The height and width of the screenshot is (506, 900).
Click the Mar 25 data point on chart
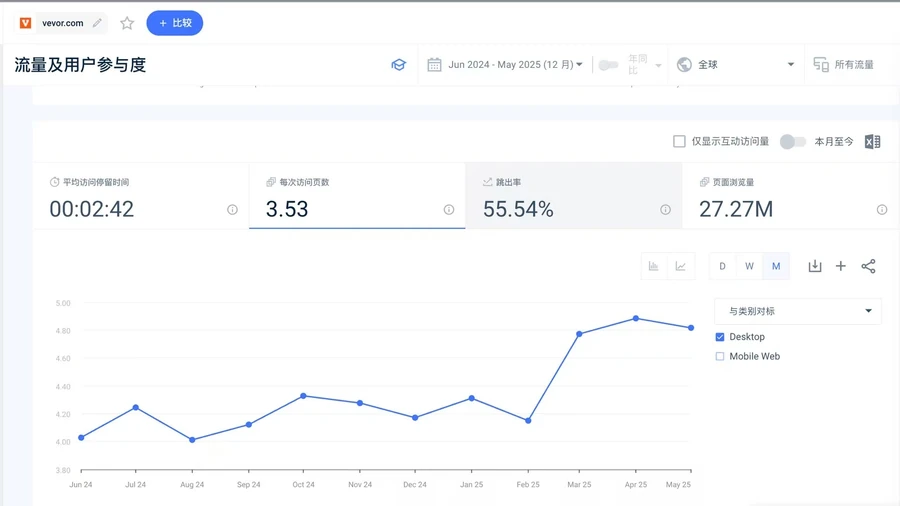[579, 334]
